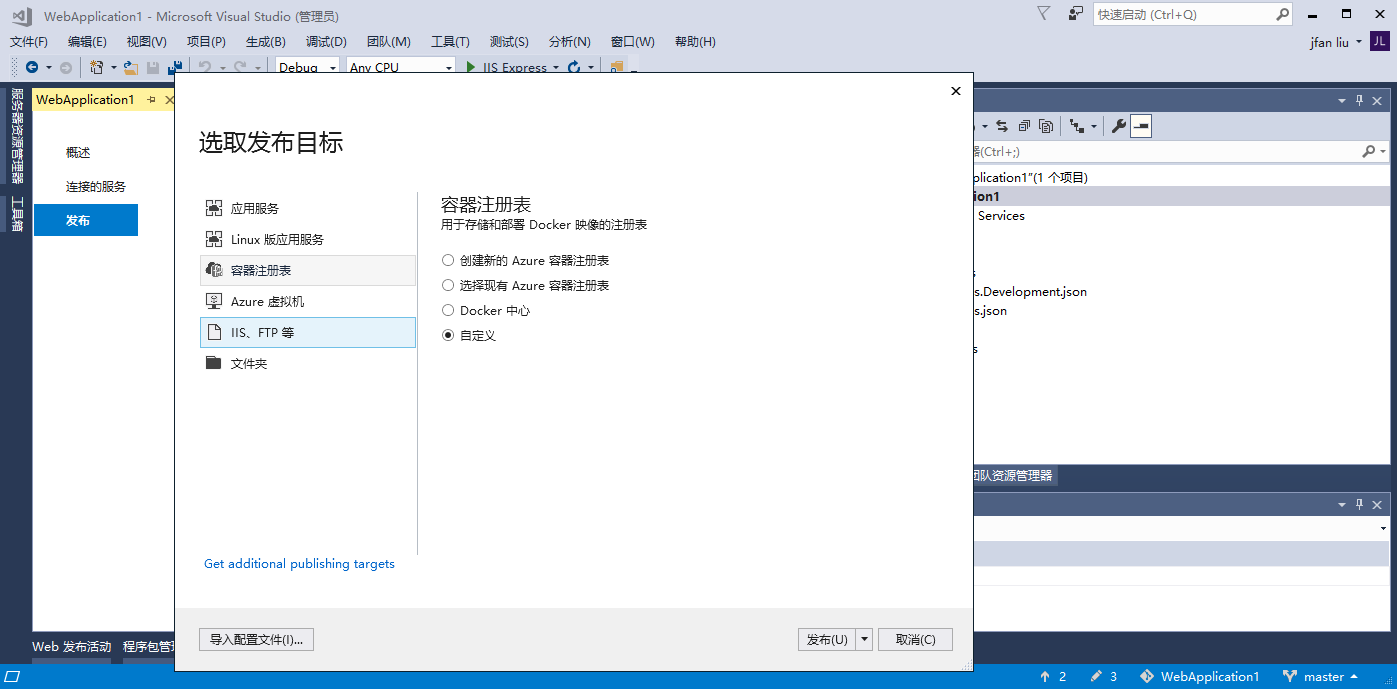The width and height of the screenshot is (1397, 689).
Task: Click the new project toolbar icon
Action: coord(96,67)
